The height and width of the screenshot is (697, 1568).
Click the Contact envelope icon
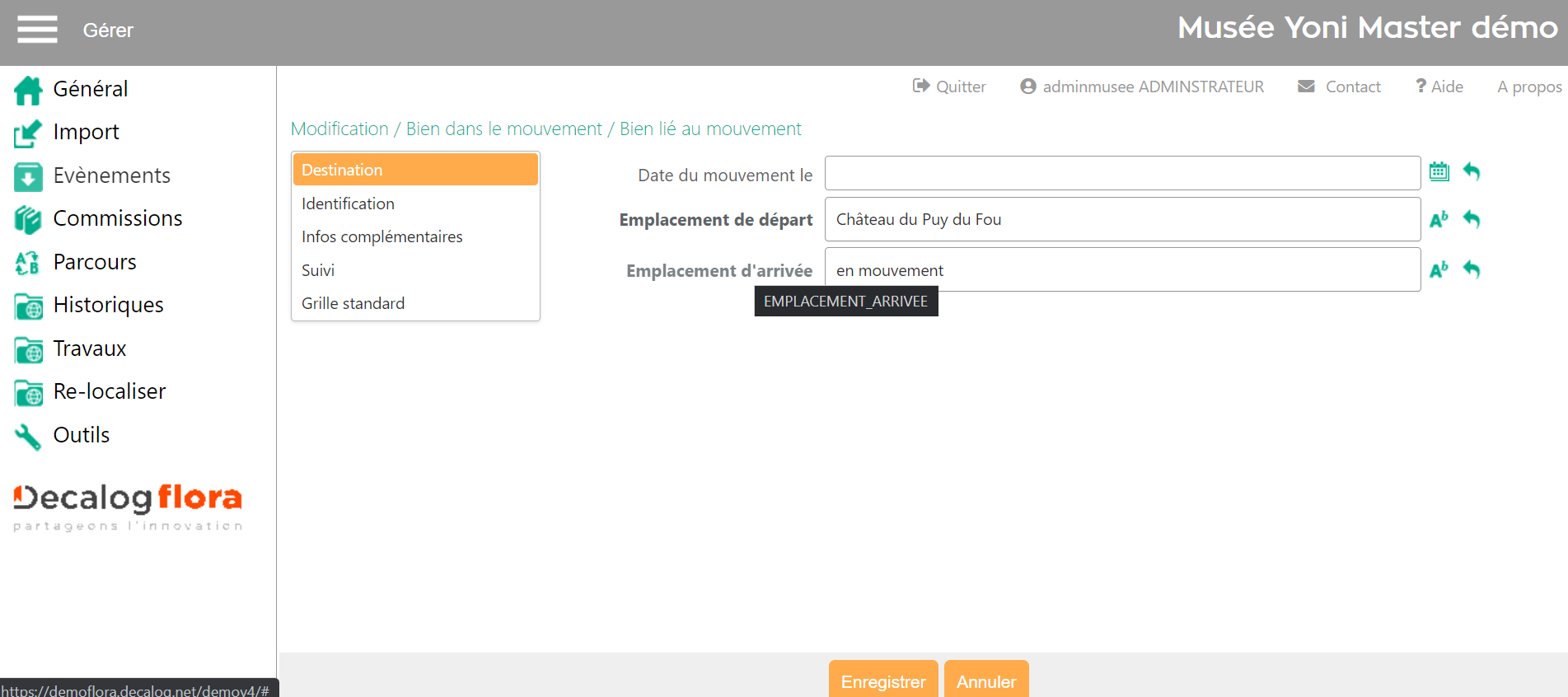[x=1306, y=86]
